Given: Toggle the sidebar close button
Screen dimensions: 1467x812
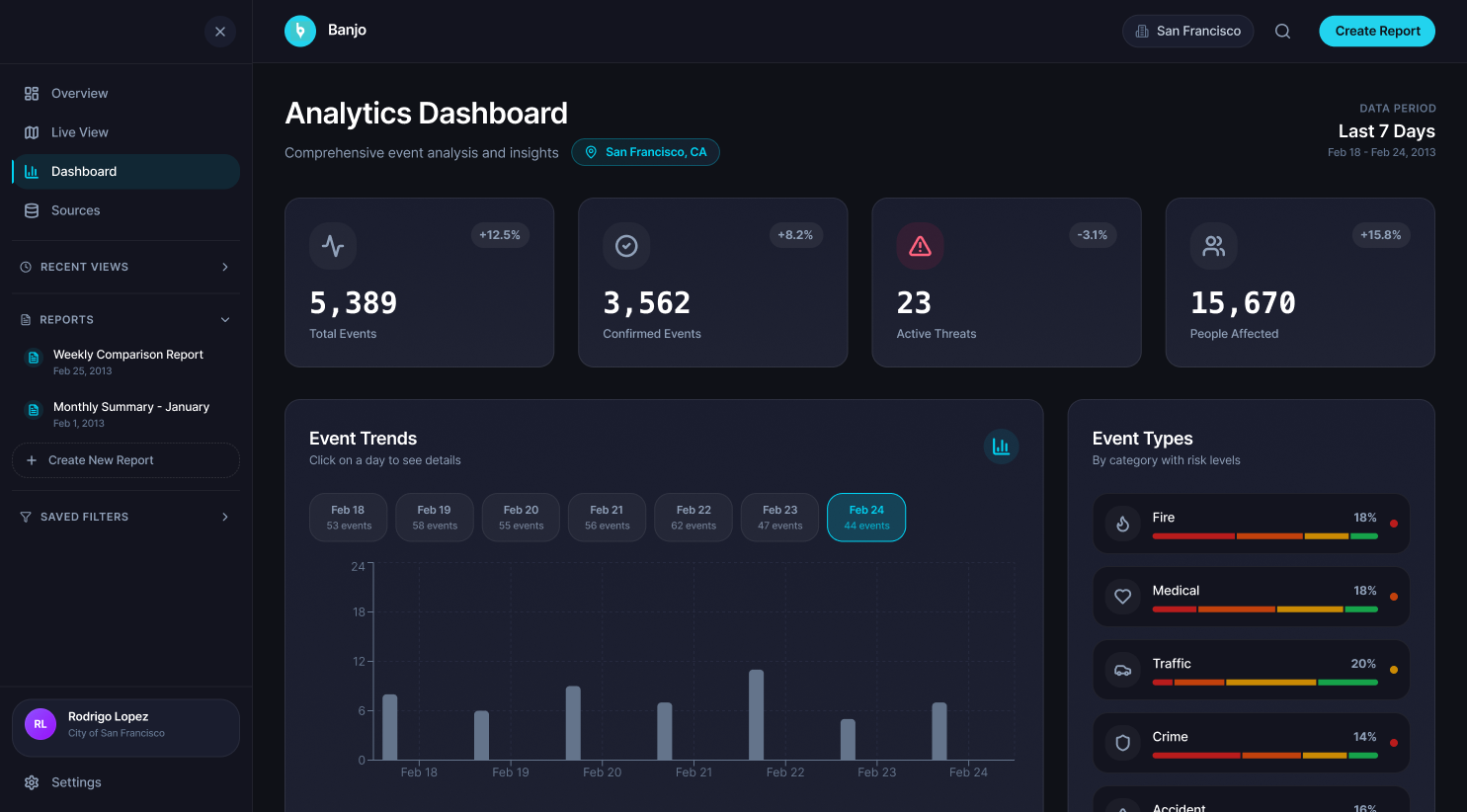Looking at the screenshot, I should point(220,32).
